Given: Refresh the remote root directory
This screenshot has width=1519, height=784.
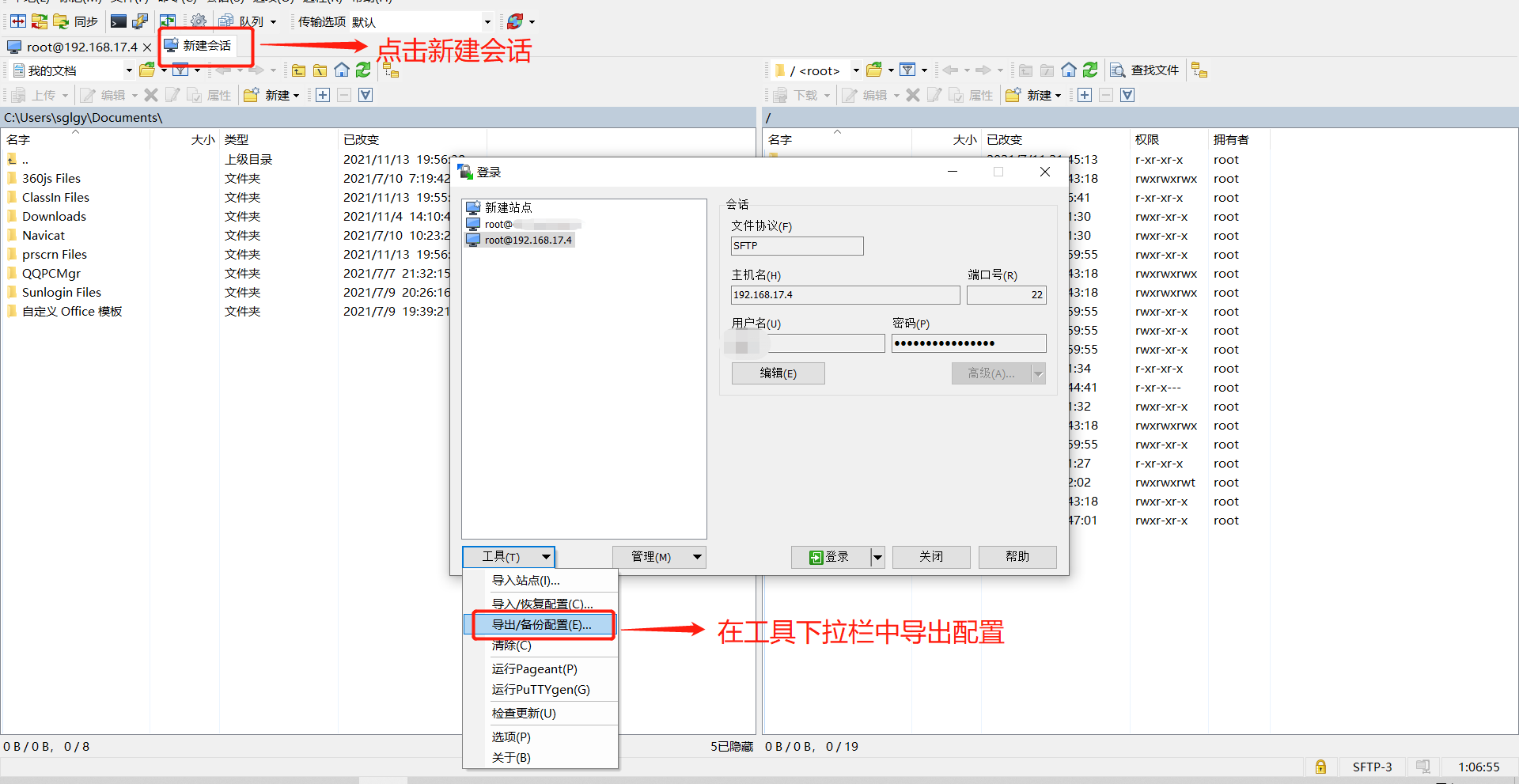Looking at the screenshot, I should (1090, 70).
